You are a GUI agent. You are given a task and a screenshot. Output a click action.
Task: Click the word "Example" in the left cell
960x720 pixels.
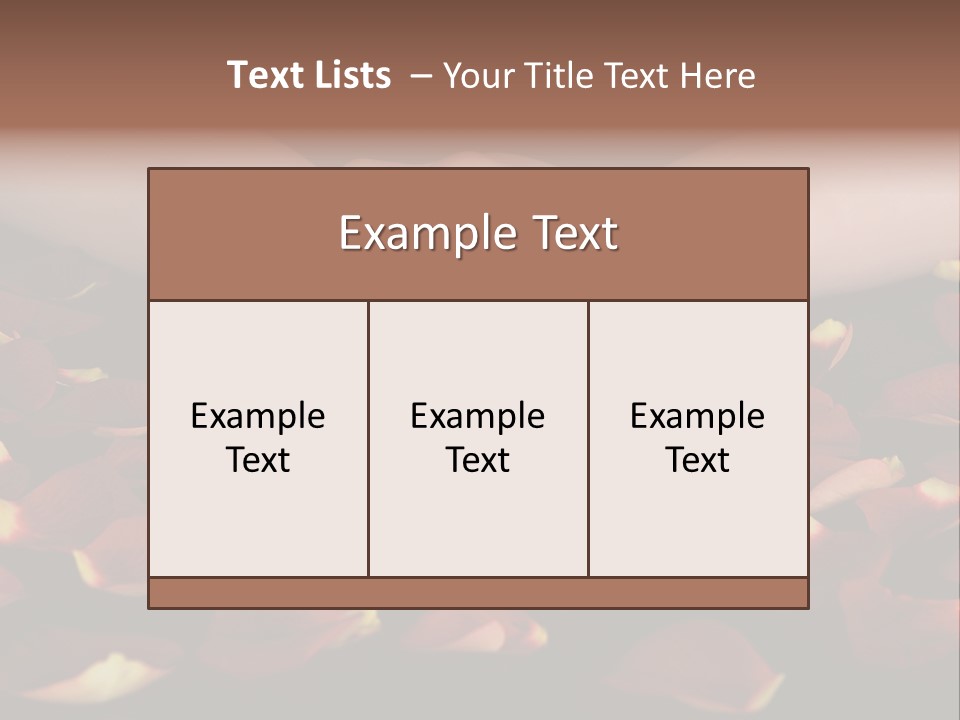point(258,418)
